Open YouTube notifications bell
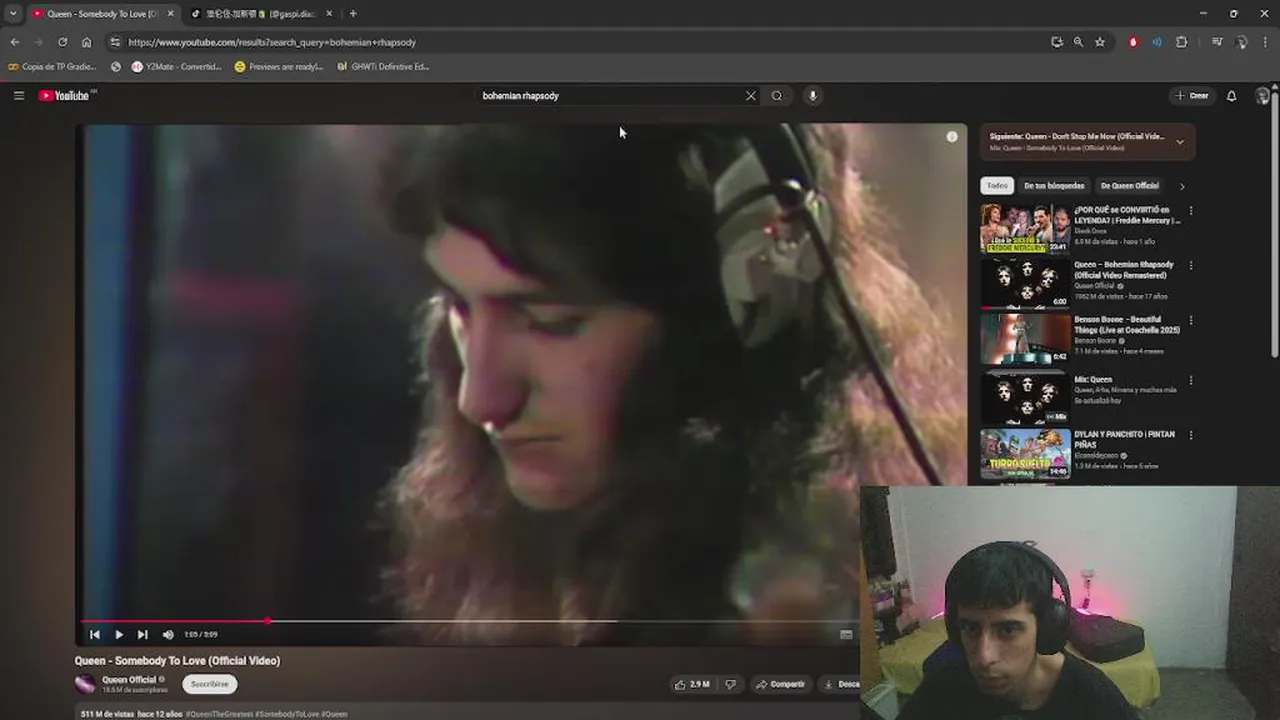The image size is (1280, 720). [1232, 96]
